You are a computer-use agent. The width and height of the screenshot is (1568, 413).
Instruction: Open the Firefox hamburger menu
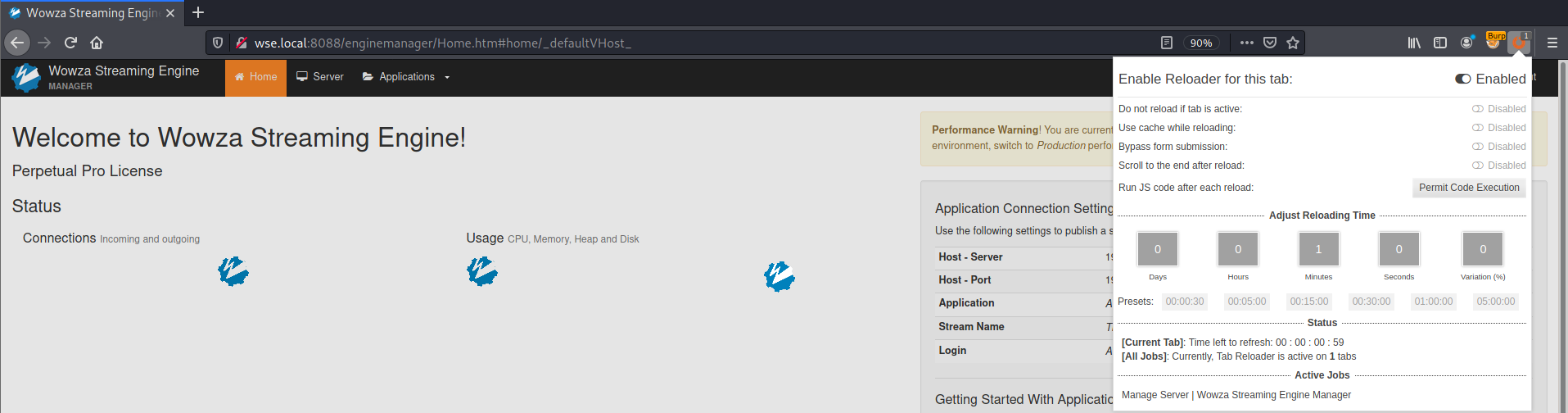pos(1552,43)
